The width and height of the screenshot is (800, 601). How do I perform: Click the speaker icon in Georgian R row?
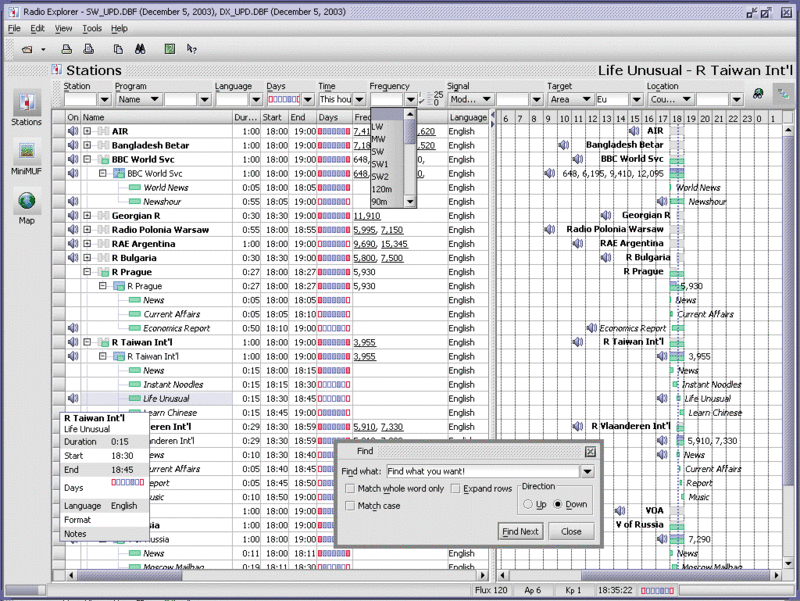click(x=73, y=216)
